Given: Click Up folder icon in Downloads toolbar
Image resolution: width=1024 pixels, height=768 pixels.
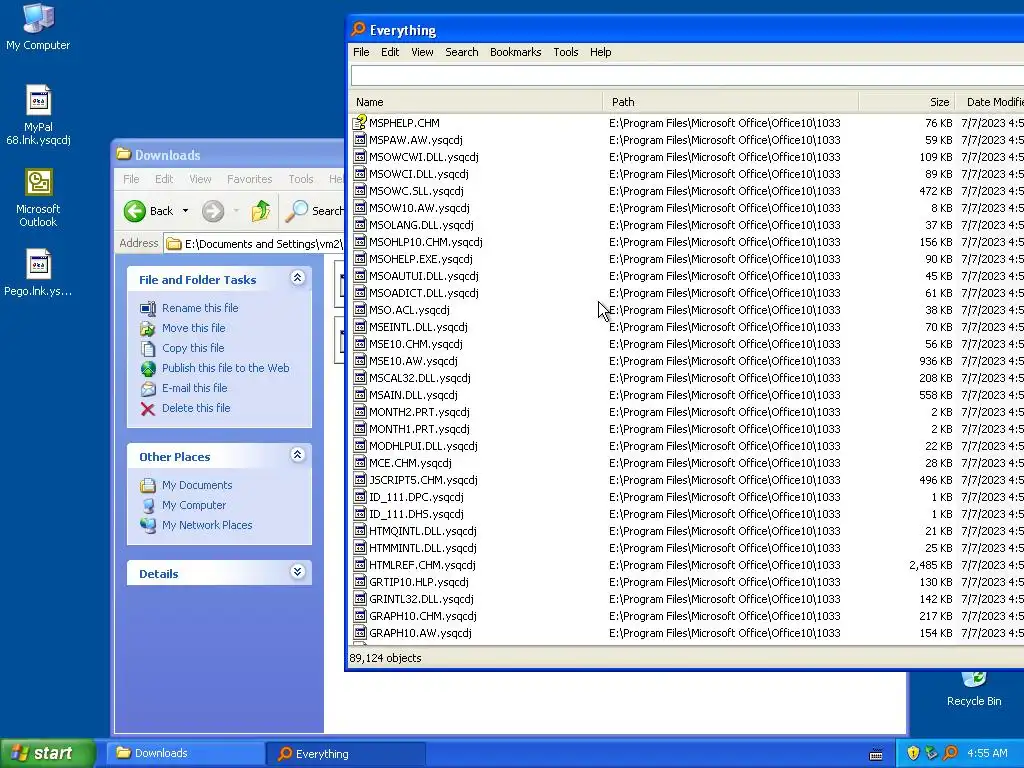Looking at the screenshot, I should tap(261, 211).
